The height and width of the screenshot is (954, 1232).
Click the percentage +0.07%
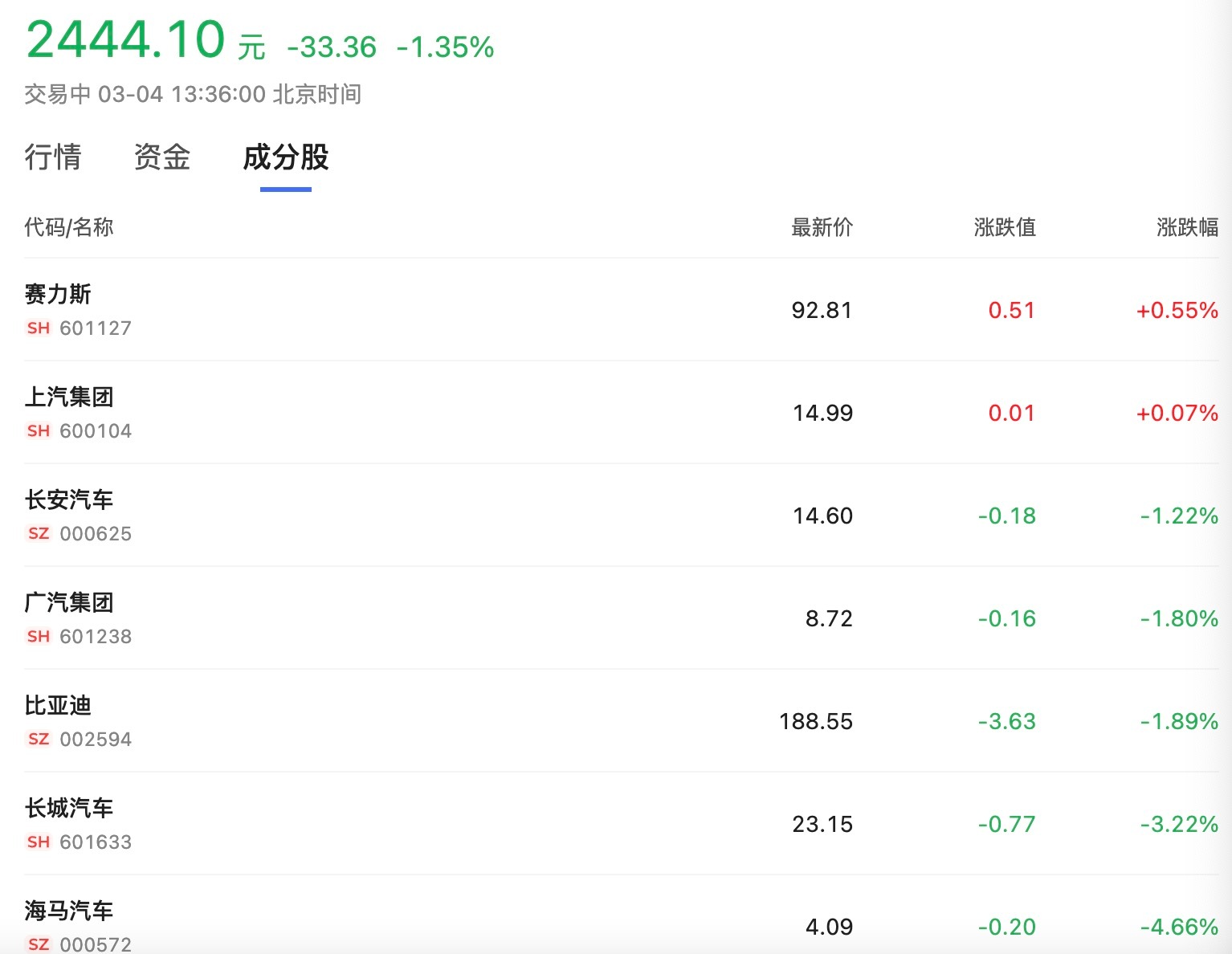1177,413
